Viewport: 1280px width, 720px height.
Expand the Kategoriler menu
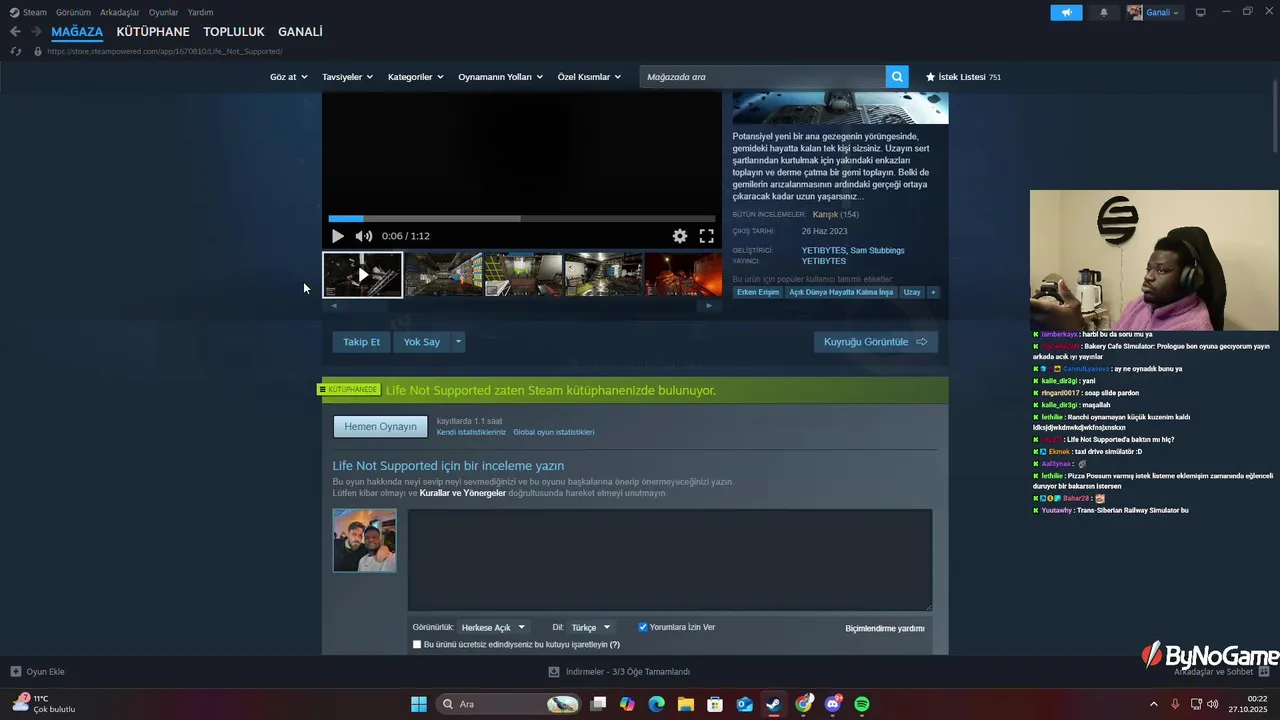tap(415, 77)
